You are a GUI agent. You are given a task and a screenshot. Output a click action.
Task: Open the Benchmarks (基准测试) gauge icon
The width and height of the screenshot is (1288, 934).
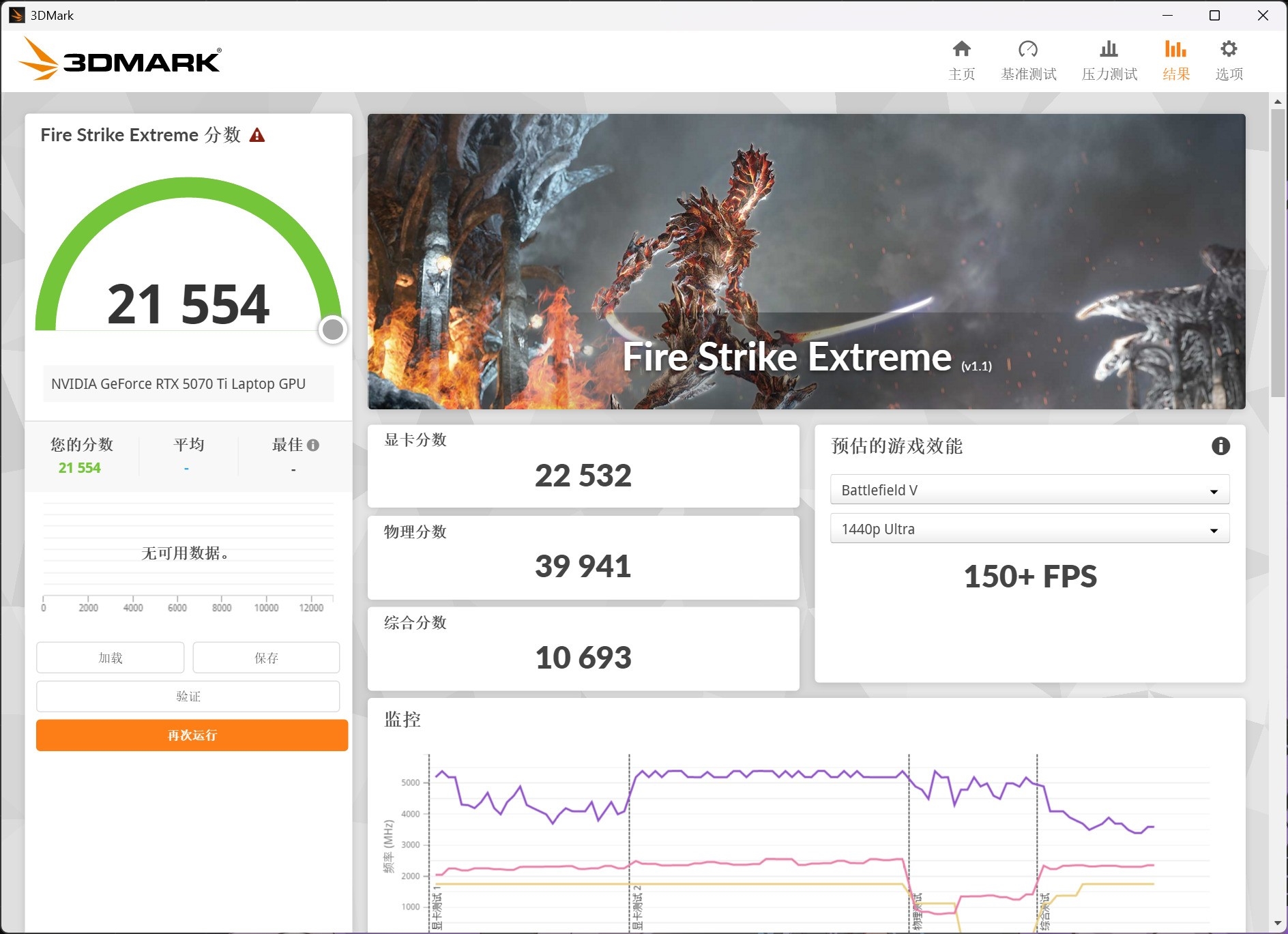1027,50
